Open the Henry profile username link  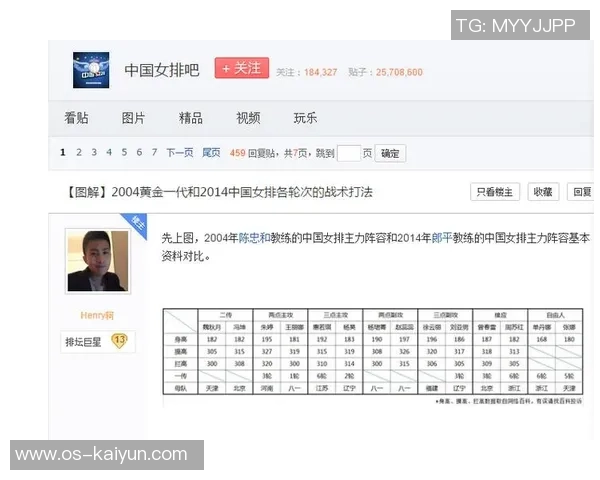[x=97, y=315]
